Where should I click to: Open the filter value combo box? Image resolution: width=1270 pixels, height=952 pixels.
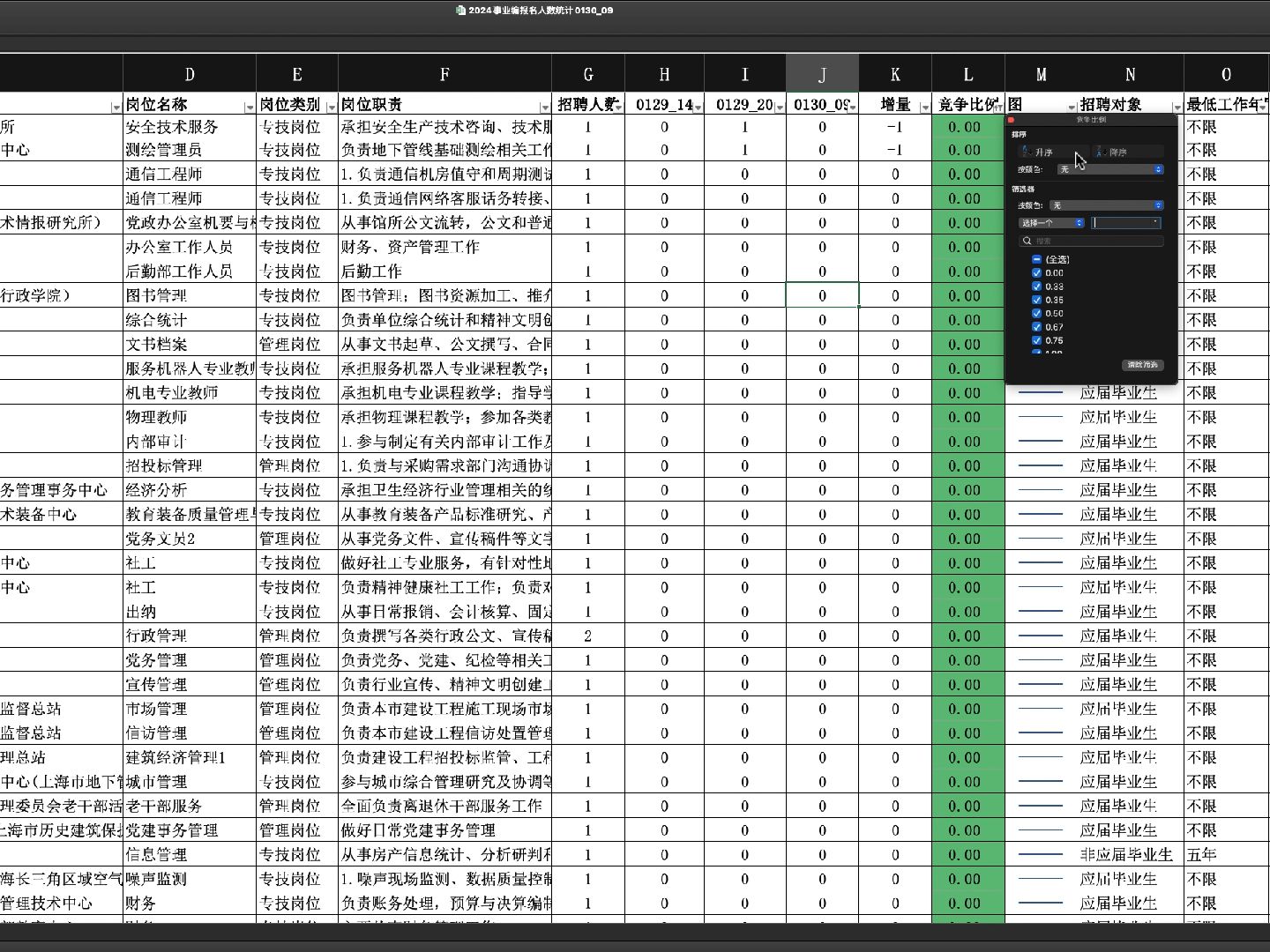tap(1126, 223)
